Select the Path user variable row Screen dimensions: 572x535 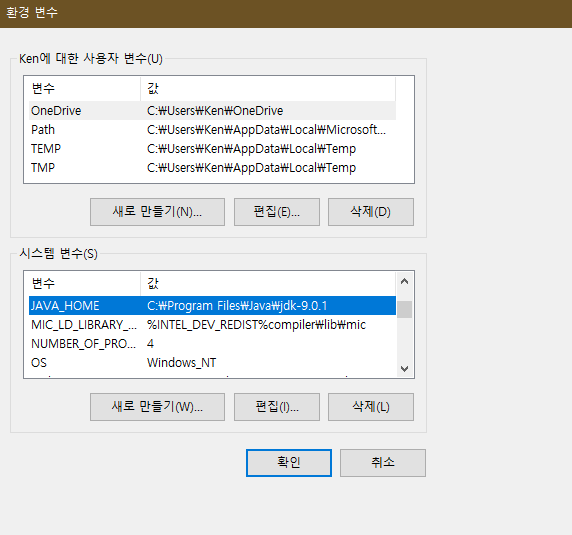(x=212, y=129)
